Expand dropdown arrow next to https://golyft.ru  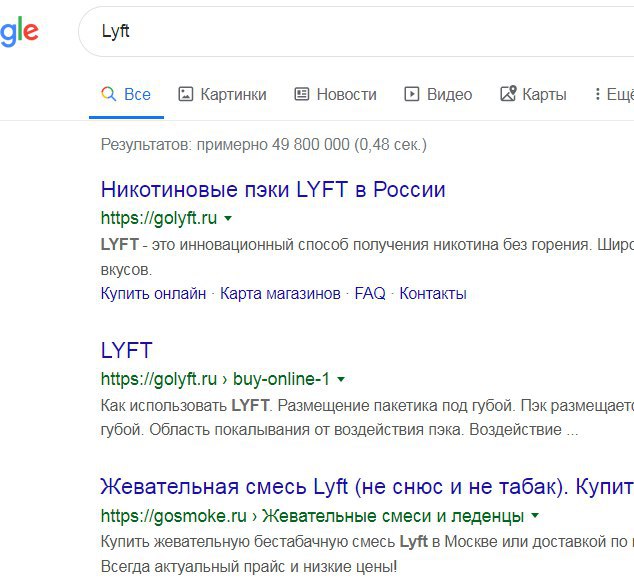tap(228, 218)
